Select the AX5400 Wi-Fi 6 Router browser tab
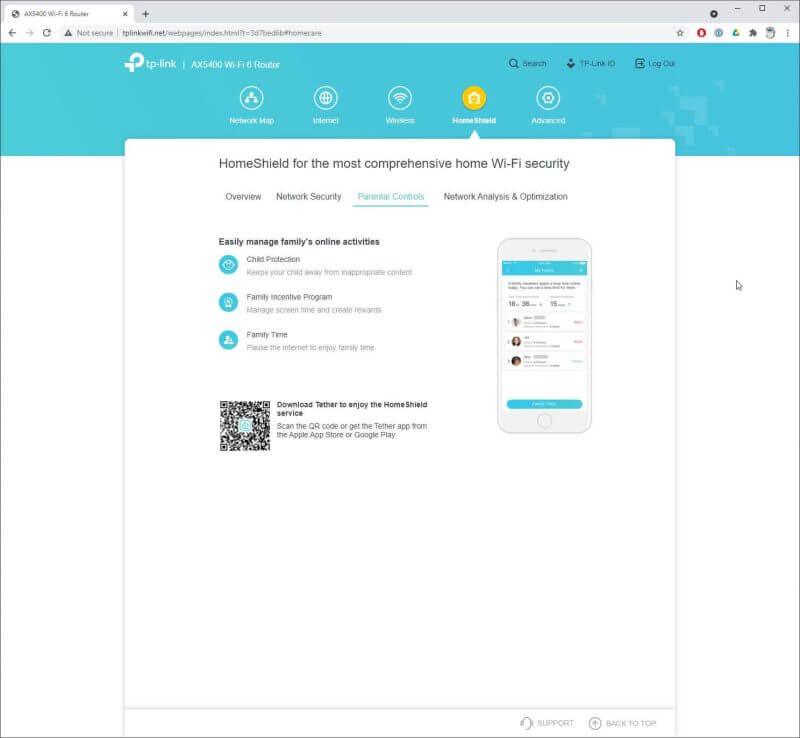This screenshot has width=800, height=738. [68, 14]
